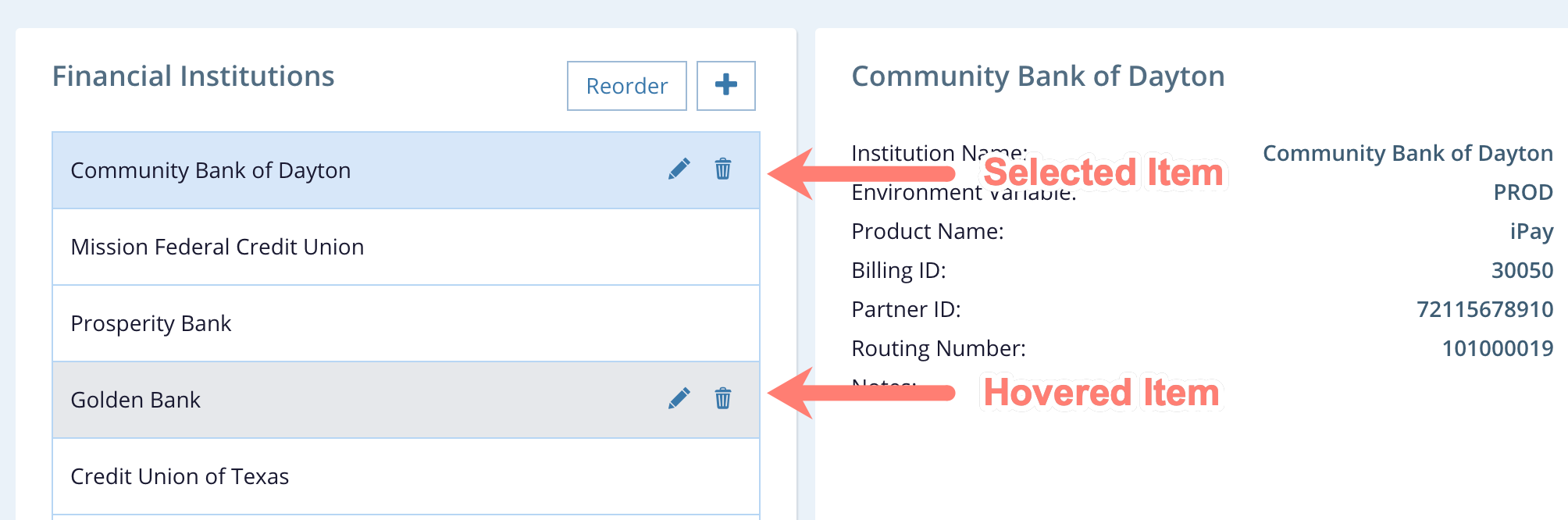
Task: Click the Institution Name value in details
Action: tap(1407, 153)
